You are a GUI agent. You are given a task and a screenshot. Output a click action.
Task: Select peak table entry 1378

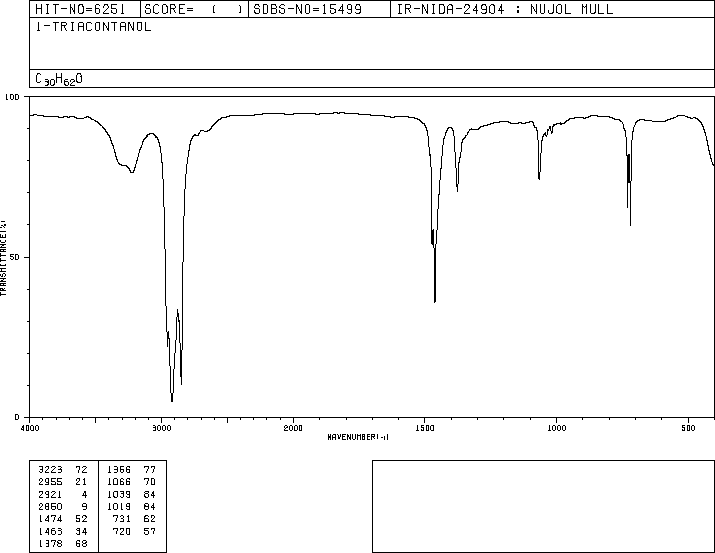[50, 544]
